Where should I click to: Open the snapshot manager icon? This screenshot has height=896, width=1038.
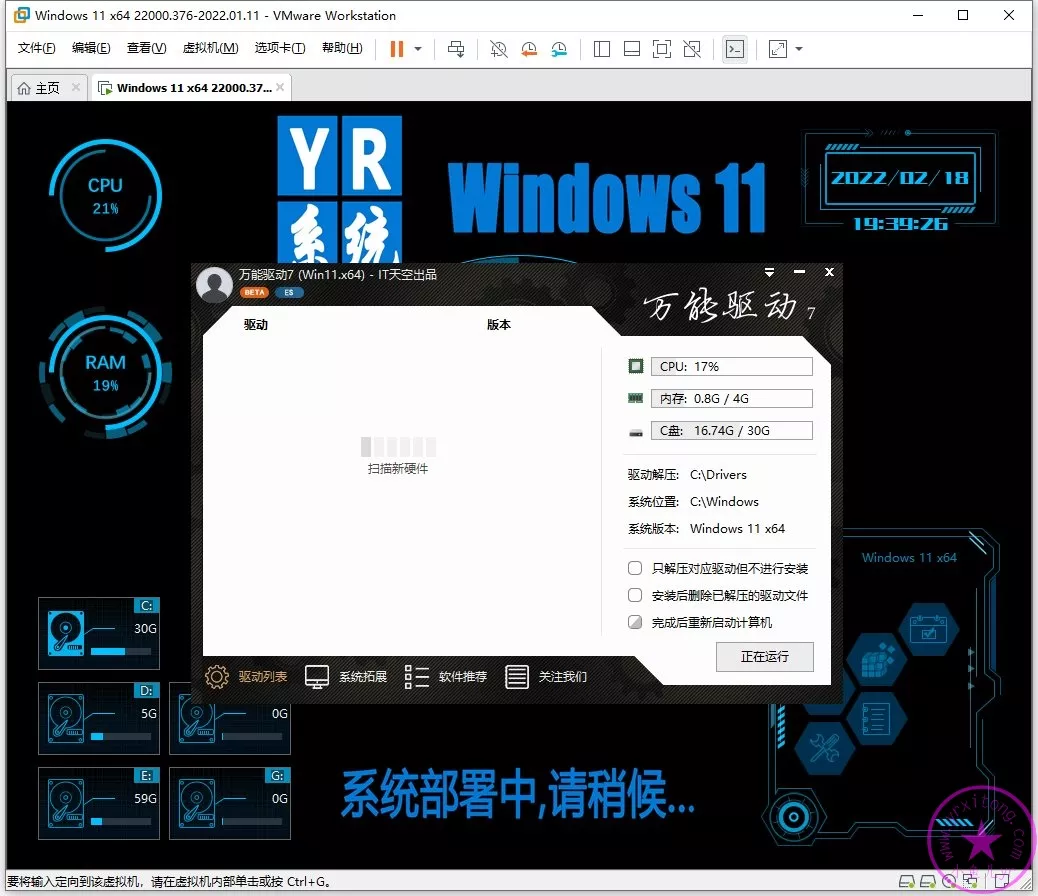point(559,49)
